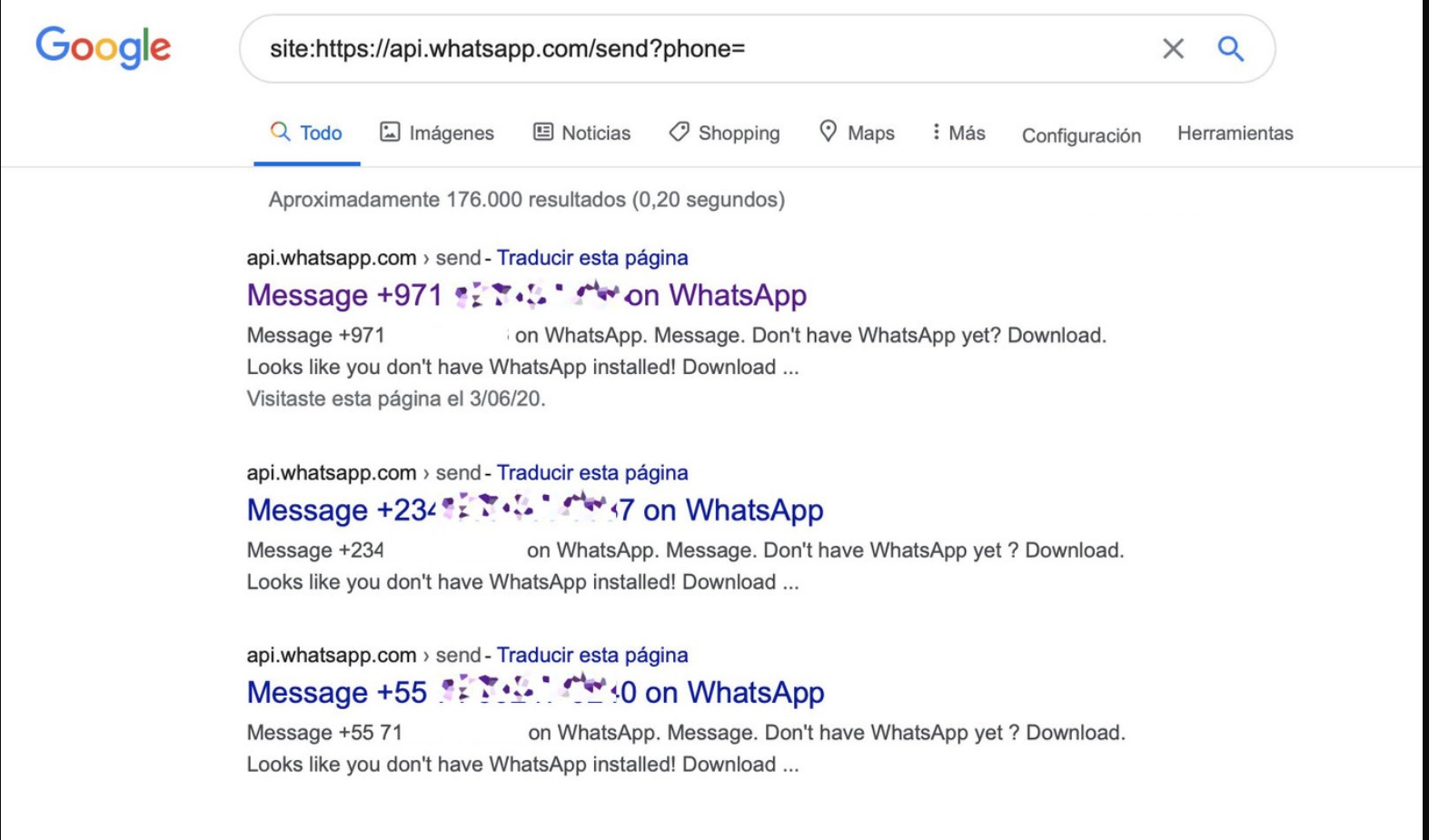The width and height of the screenshot is (1429, 840).
Task: Open the Noticias tab
Action: pos(581,133)
